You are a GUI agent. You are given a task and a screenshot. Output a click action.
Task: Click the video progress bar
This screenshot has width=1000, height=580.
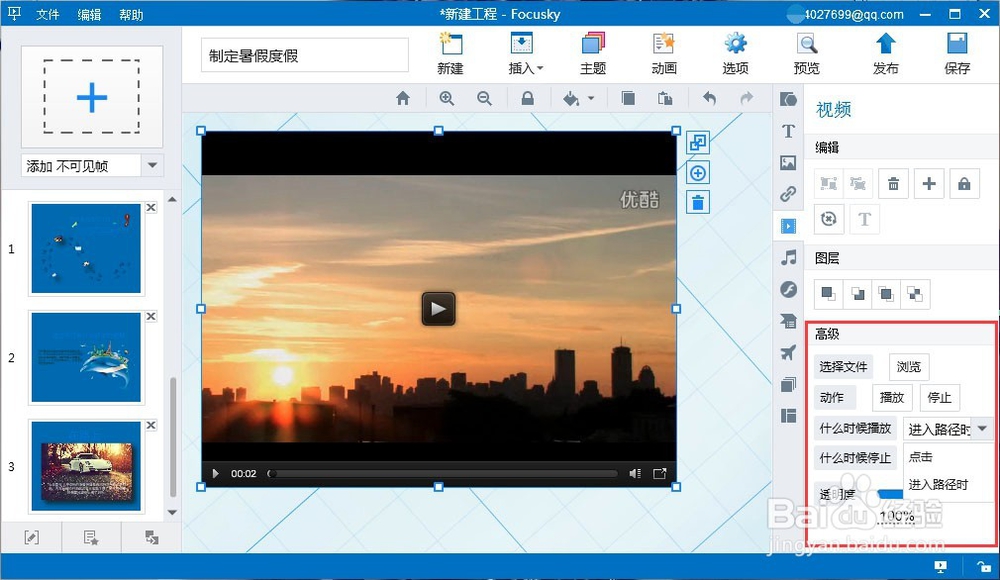(x=443, y=473)
